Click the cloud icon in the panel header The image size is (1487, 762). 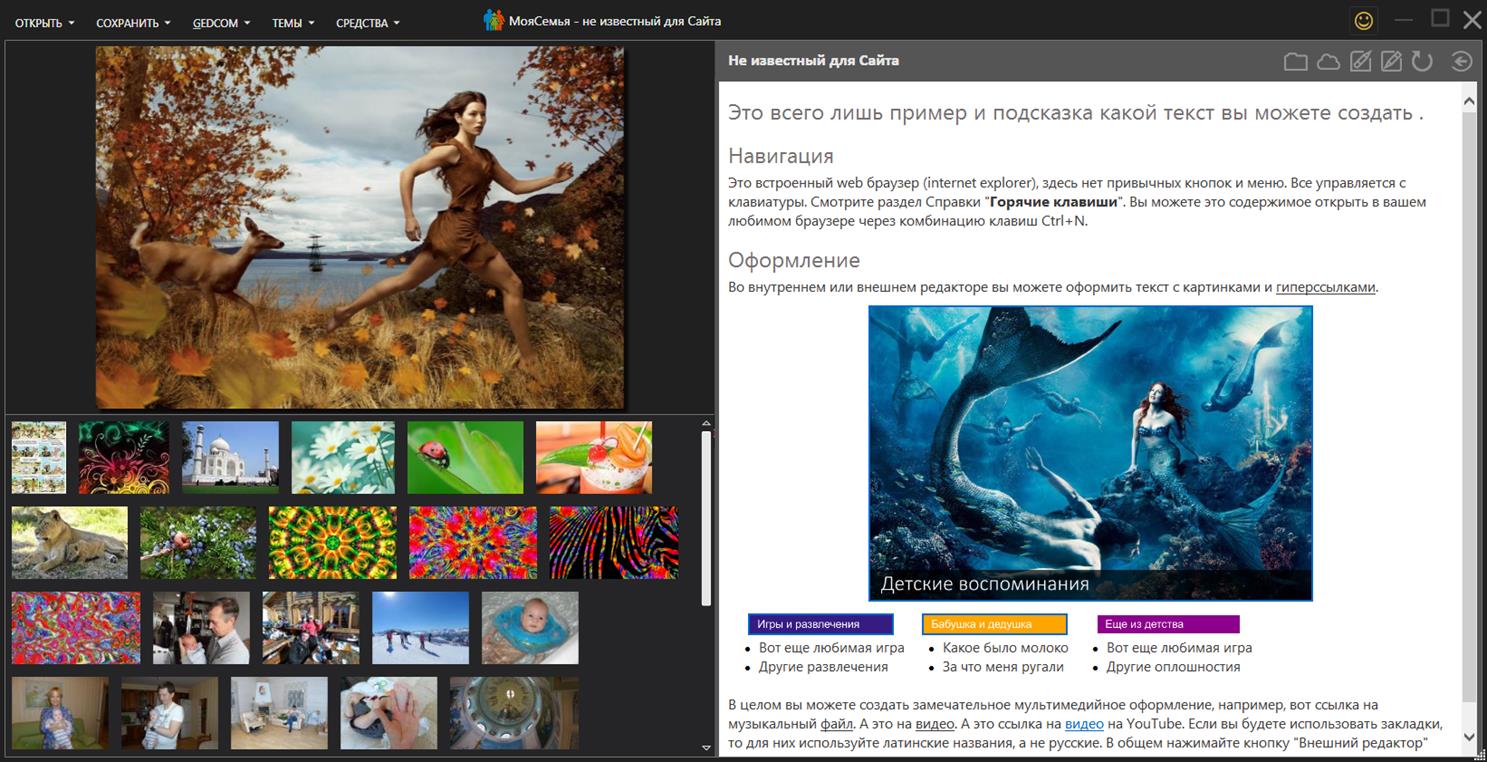1328,62
